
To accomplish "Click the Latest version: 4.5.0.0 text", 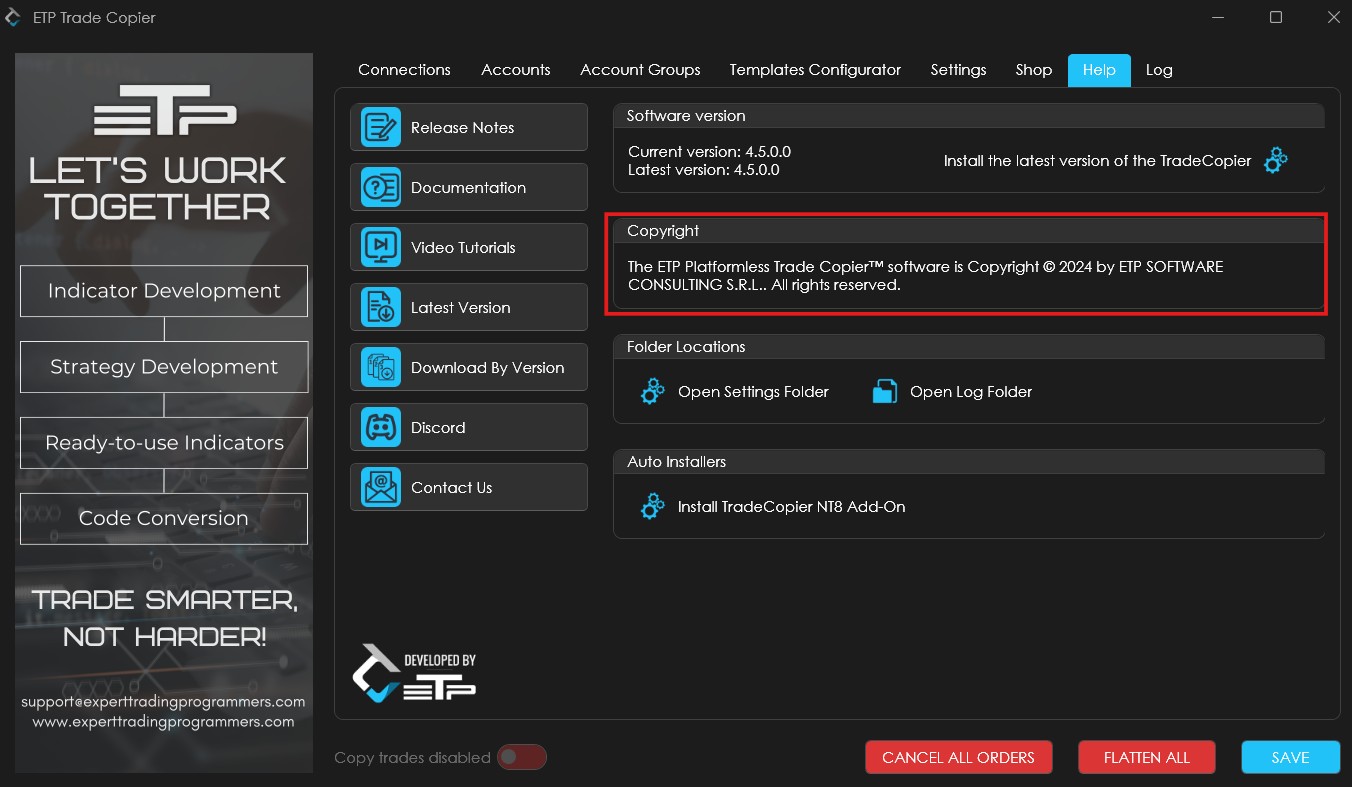I will tap(703, 170).
